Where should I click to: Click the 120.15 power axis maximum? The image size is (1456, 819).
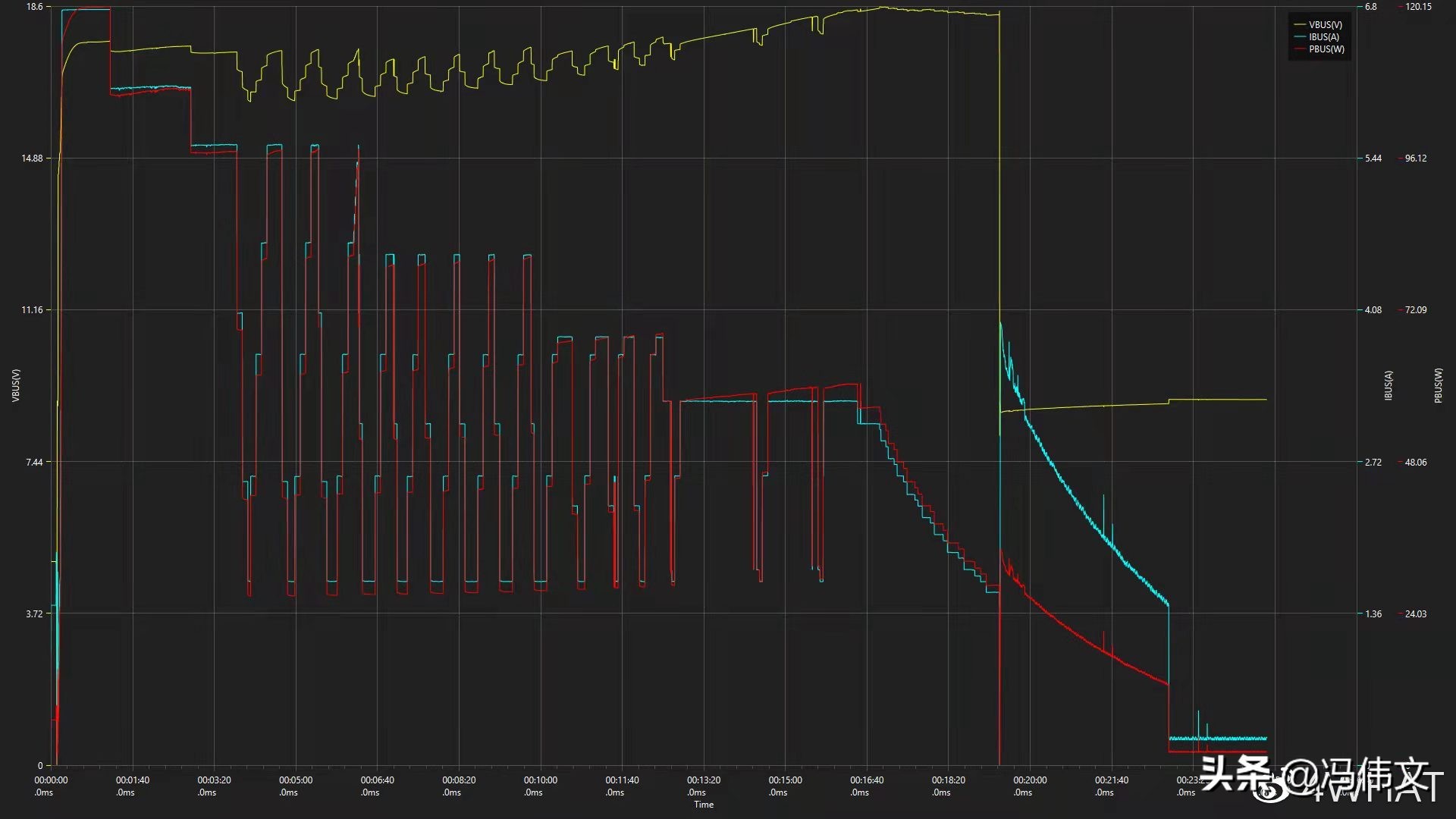pos(1418,7)
